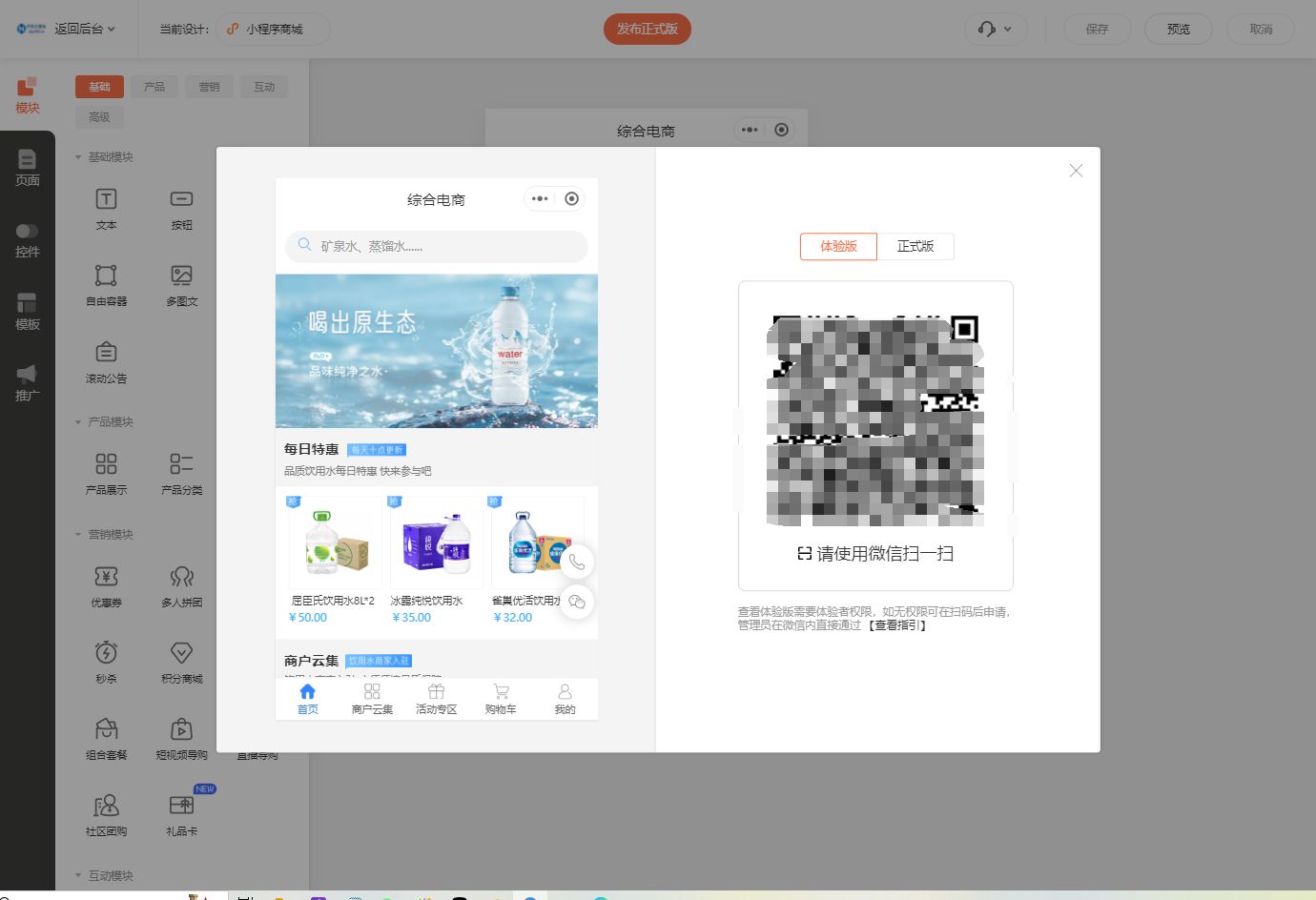The height and width of the screenshot is (900, 1316).
Task: Click the 取消 cancel button
Action: pos(1261,29)
